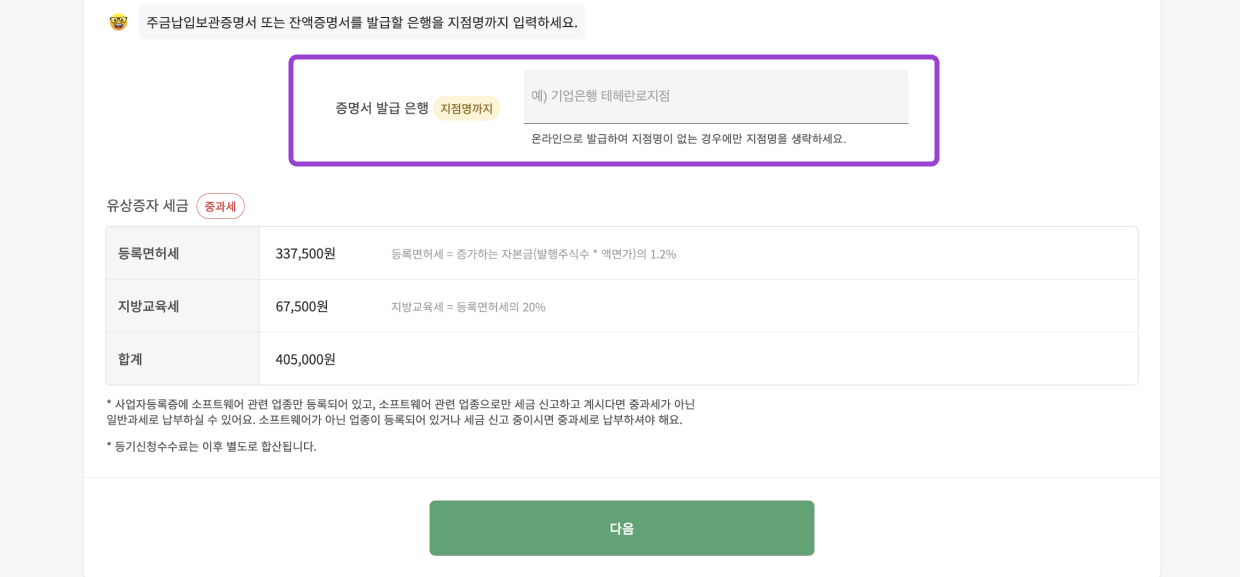The image size is (1240, 577).
Task: Click the 합계 total row header
Action: point(129,359)
